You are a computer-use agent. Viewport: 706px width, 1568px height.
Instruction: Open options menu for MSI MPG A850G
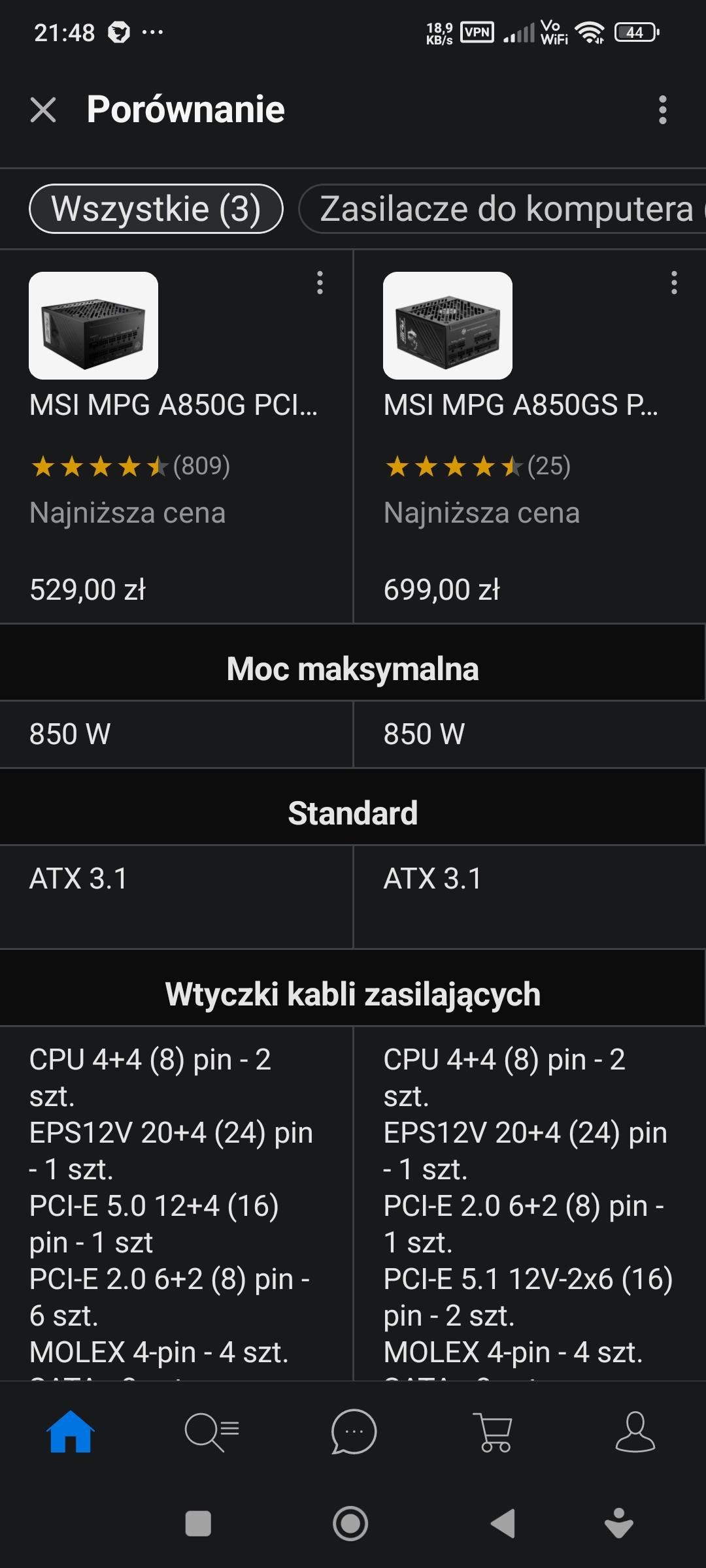tap(320, 283)
